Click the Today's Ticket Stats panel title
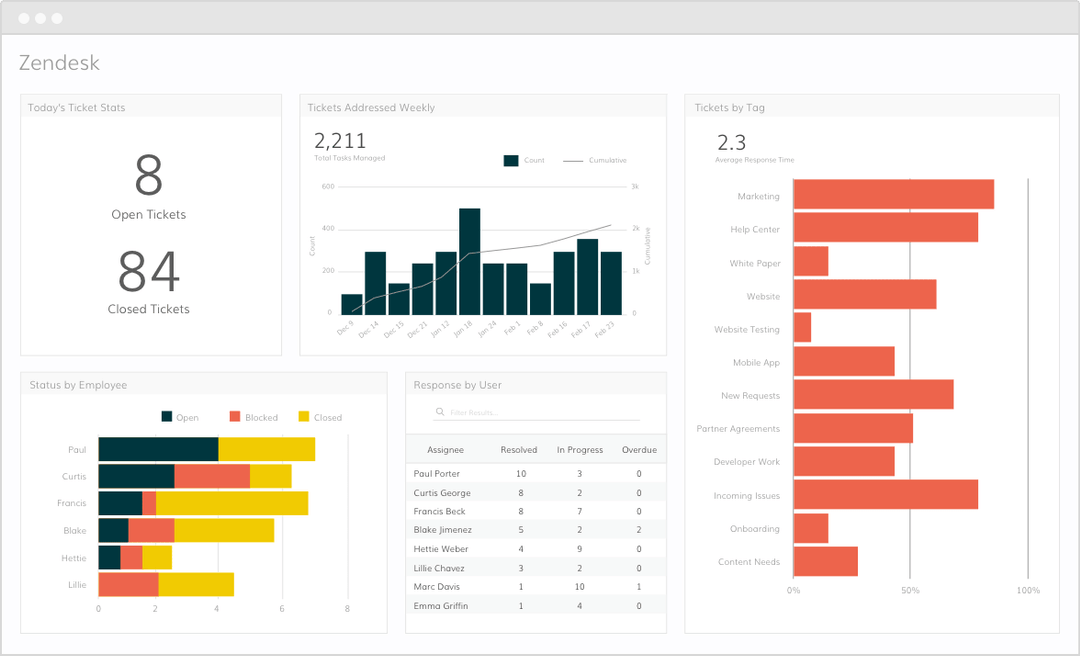This screenshot has width=1080, height=656. (76, 107)
